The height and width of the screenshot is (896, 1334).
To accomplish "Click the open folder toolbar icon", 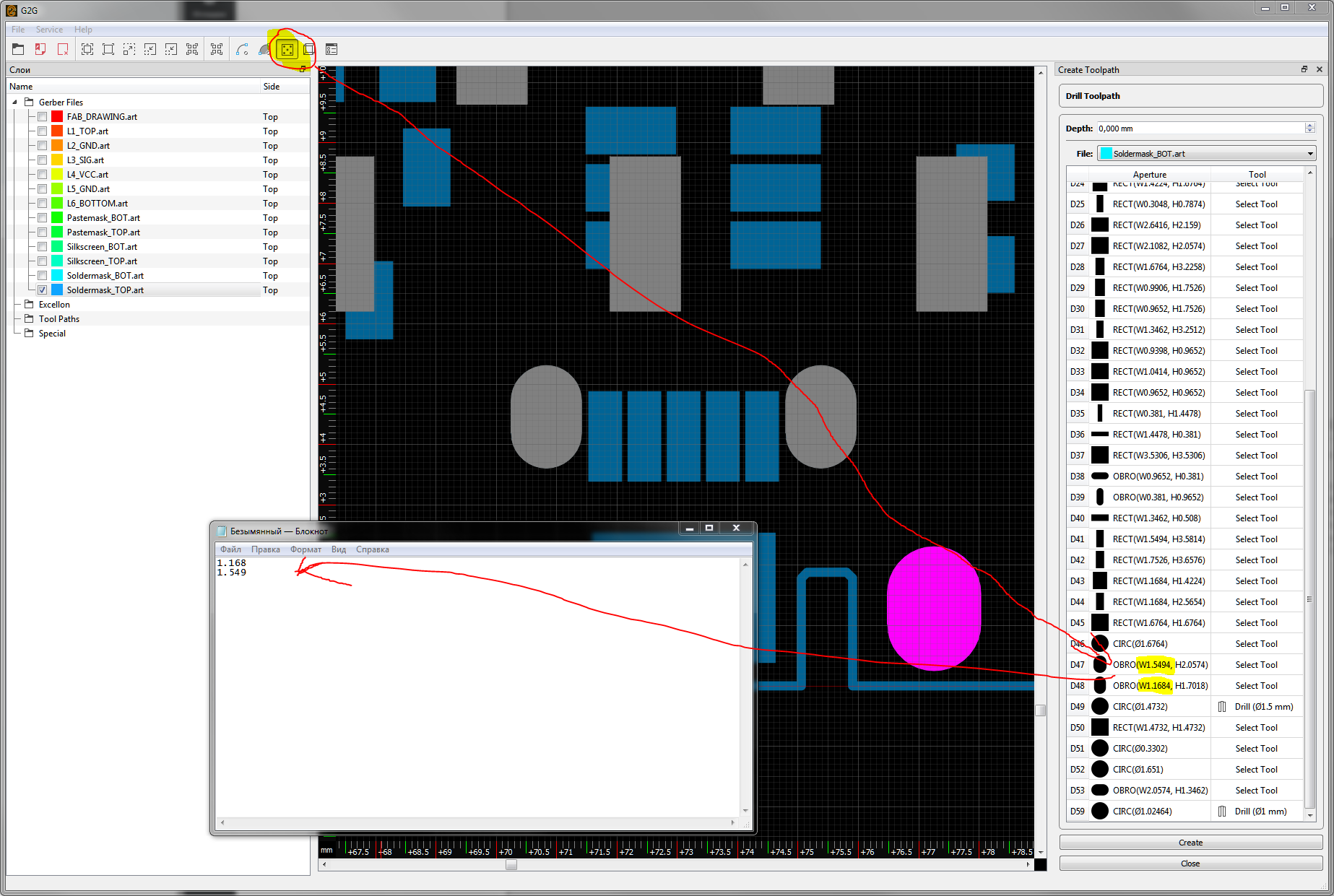I will (x=19, y=49).
